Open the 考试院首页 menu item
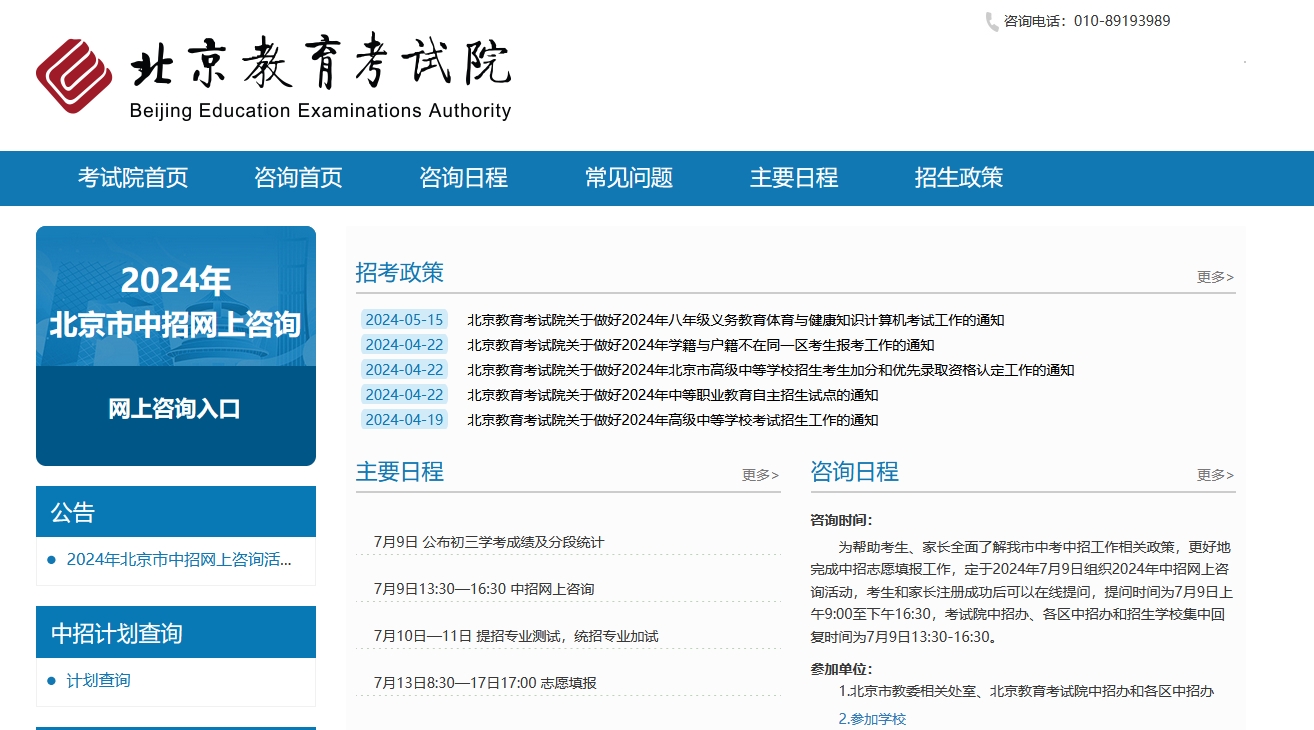This screenshot has height=730, width=1314. 133,178
